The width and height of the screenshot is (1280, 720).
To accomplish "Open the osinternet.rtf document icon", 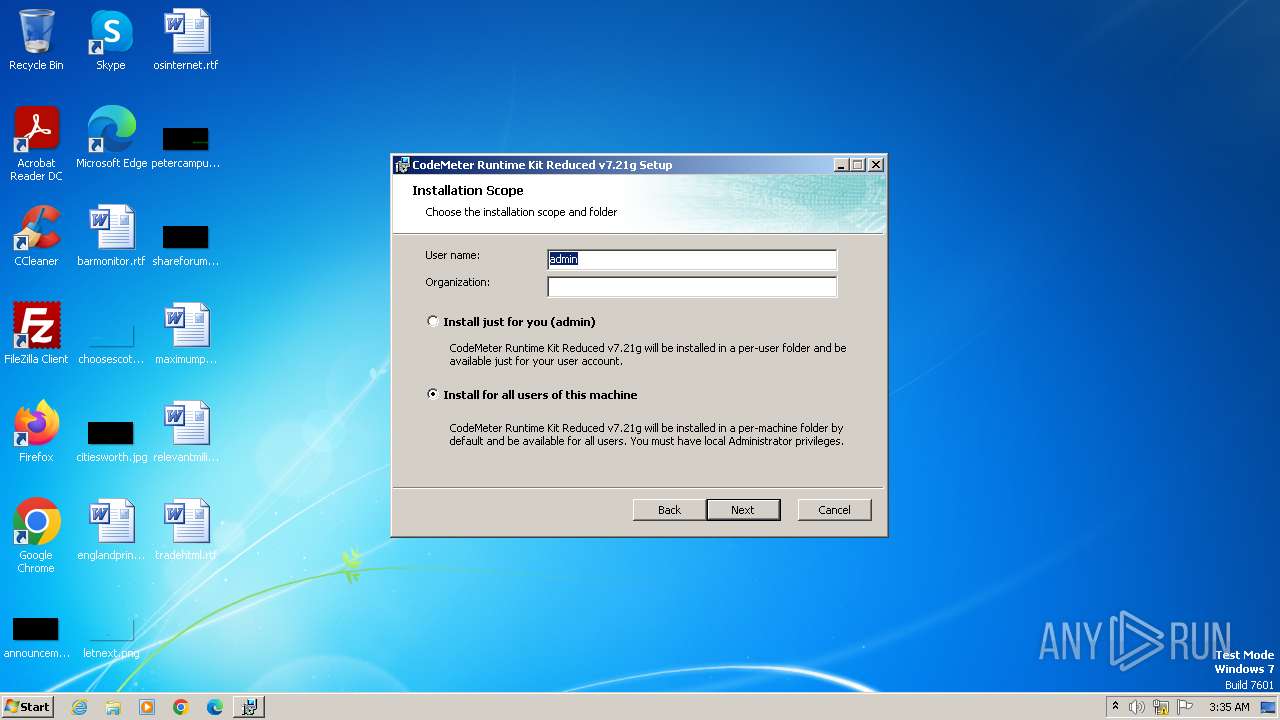I will tap(186, 40).
